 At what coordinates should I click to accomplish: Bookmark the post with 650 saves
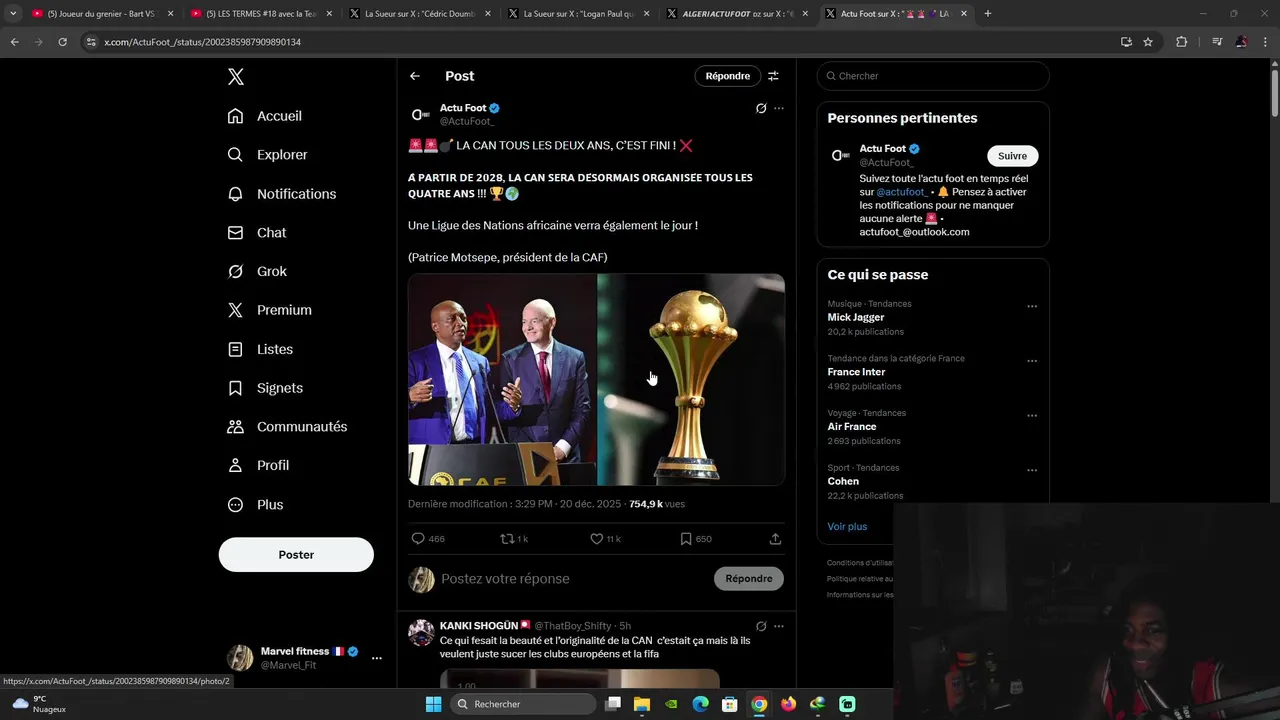click(696, 539)
